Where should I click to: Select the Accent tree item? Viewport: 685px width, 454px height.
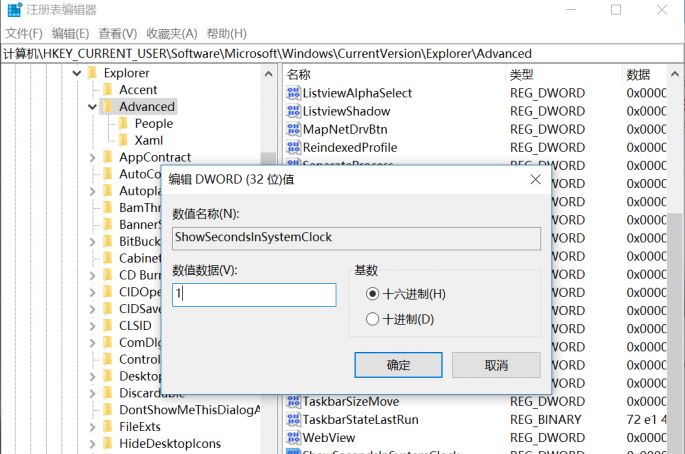[138, 90]
